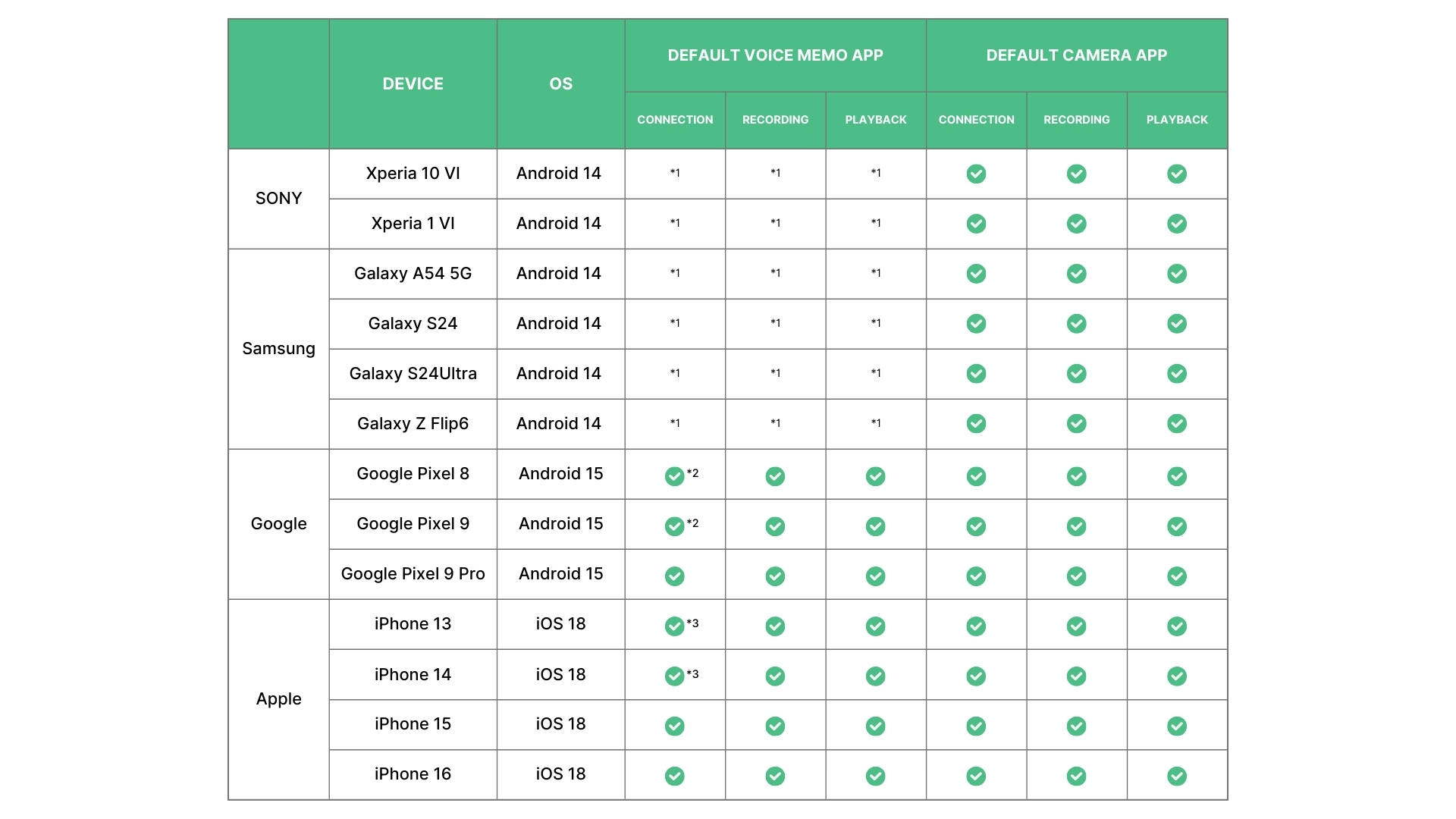Screen dimensions: 1456x819
Task: Click the *1 note in Galaxy S24Ultra voice memo connection
Action: click(x=675, y=373)
